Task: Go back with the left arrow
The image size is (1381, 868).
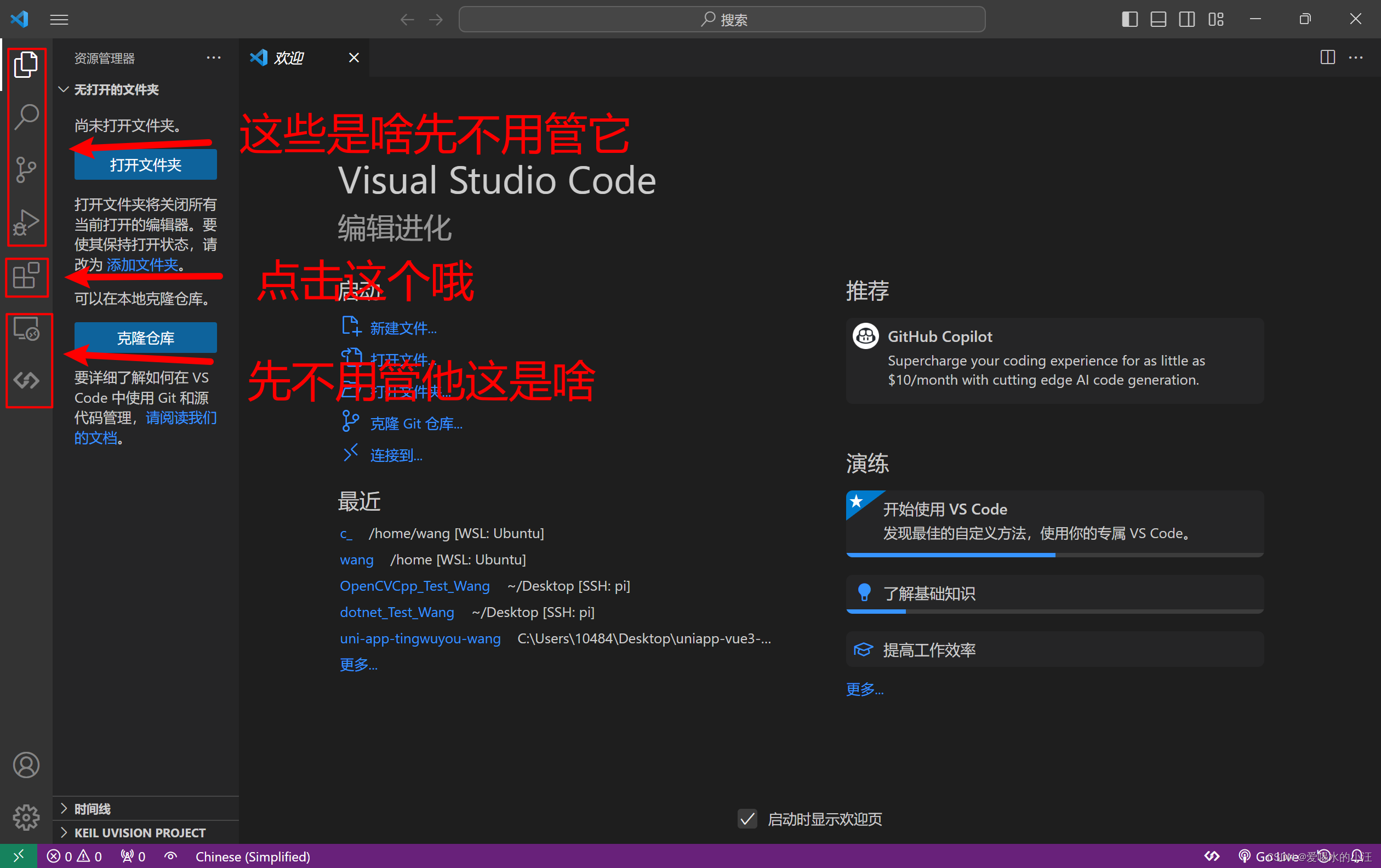Action: pyautogui.click(x=407, y=20)
